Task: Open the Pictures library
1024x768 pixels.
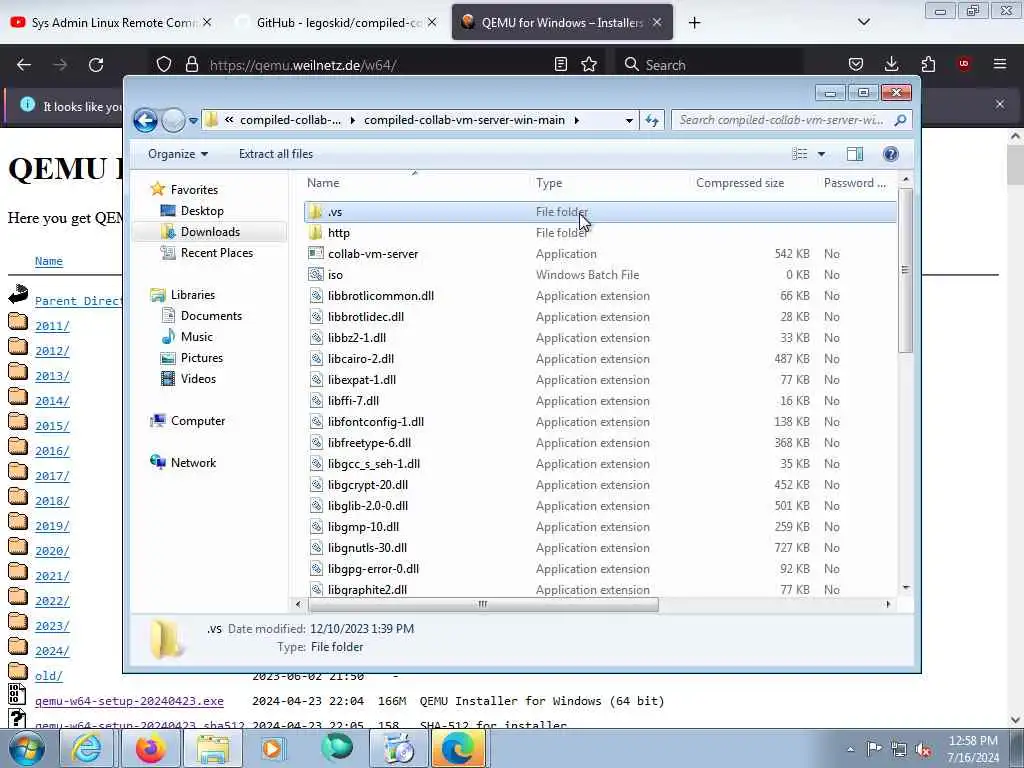Action: click(x=201, y=357)
